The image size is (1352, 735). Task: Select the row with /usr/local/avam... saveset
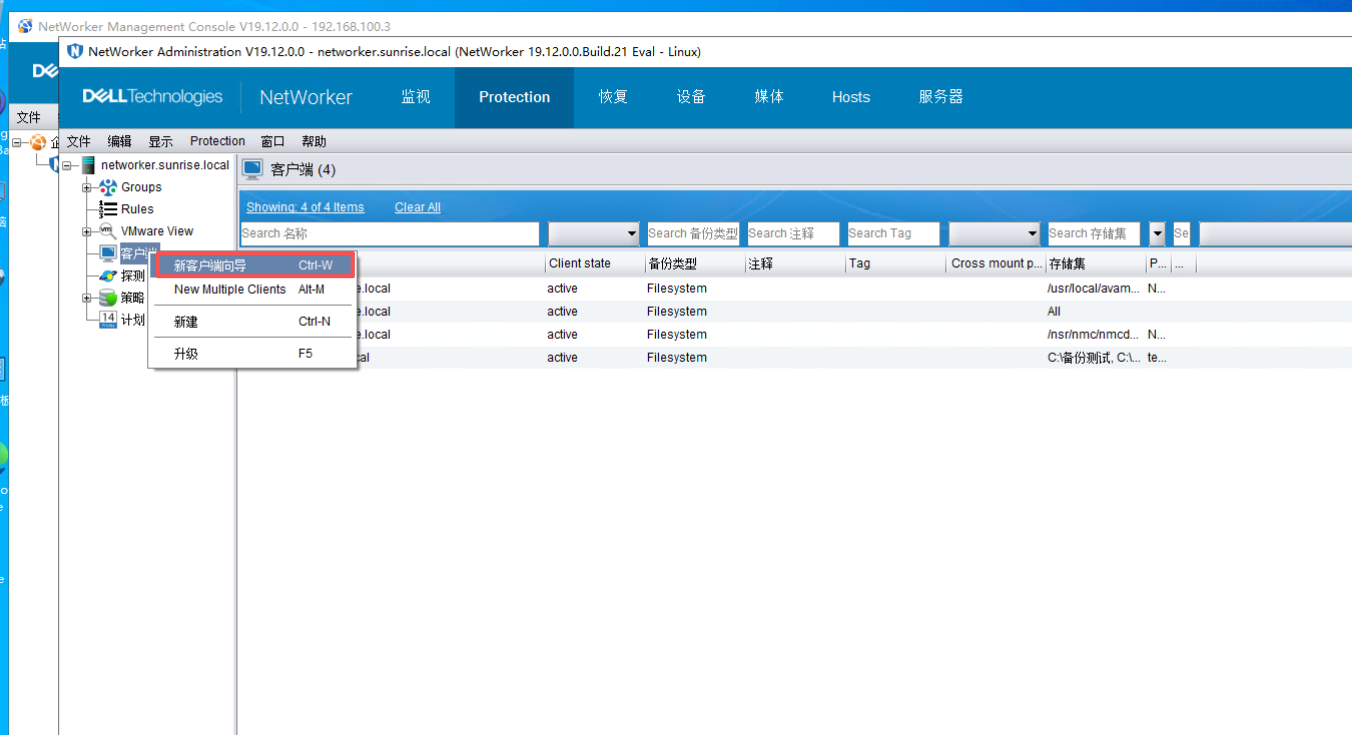click(795, 288)
